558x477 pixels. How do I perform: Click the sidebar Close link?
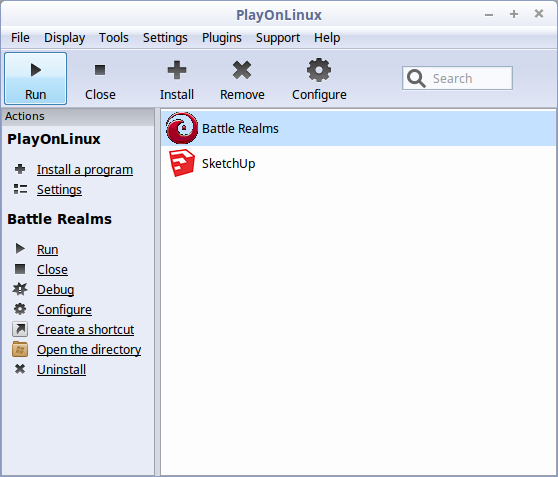[52, 269]
